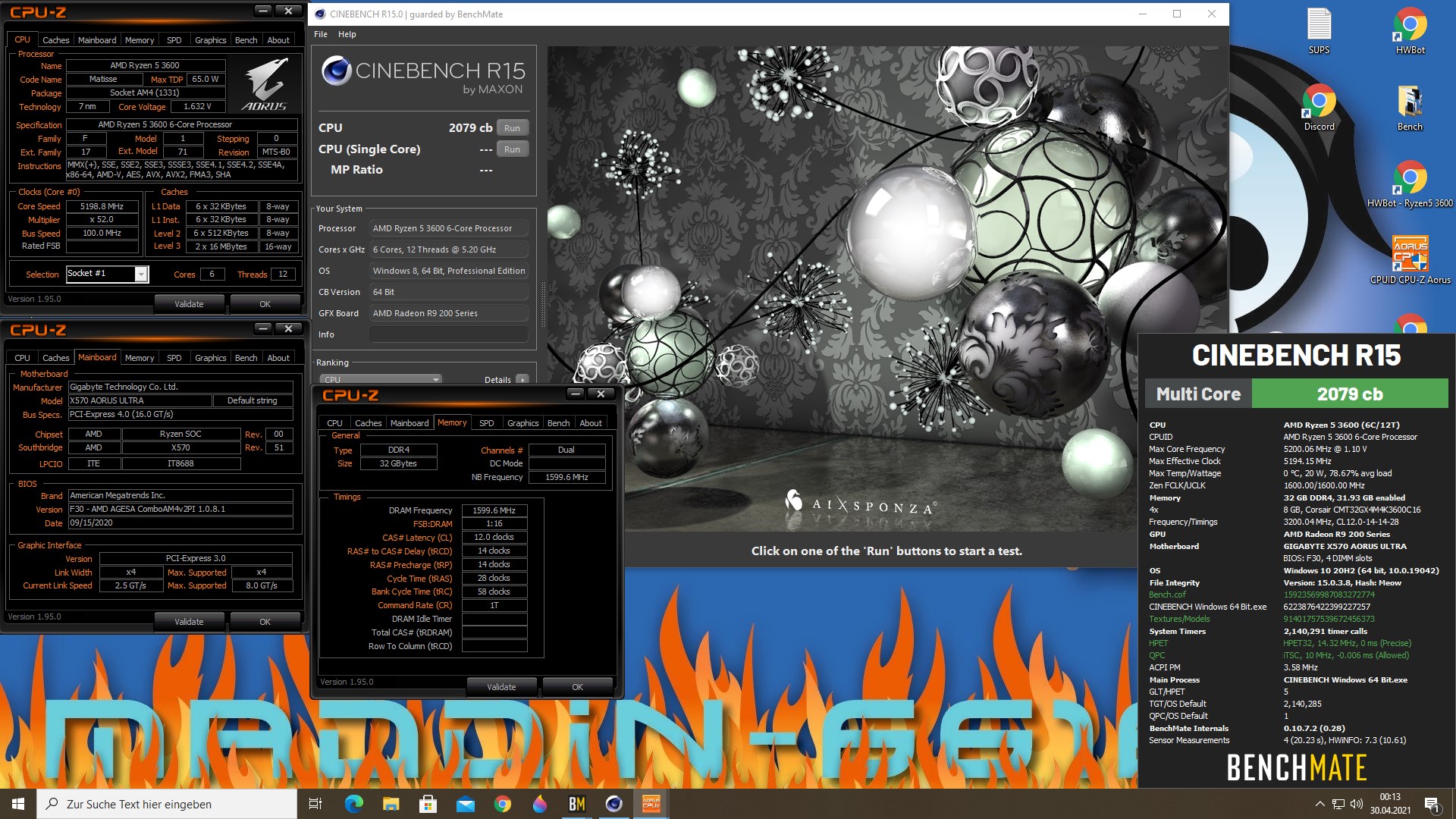Open Task View in the taskbar

315,804
